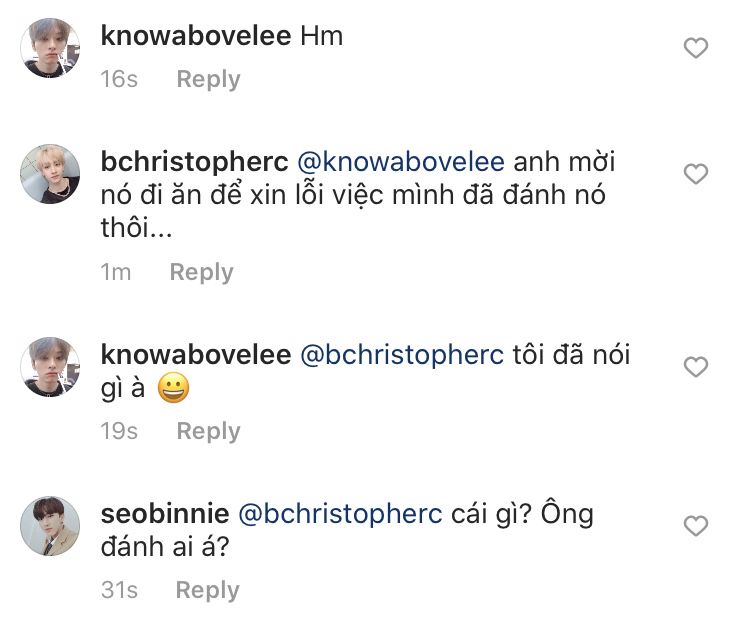Heart the "tôi đã nói gì à" comment
Screen dimensions: 750x630
point(694,368)
